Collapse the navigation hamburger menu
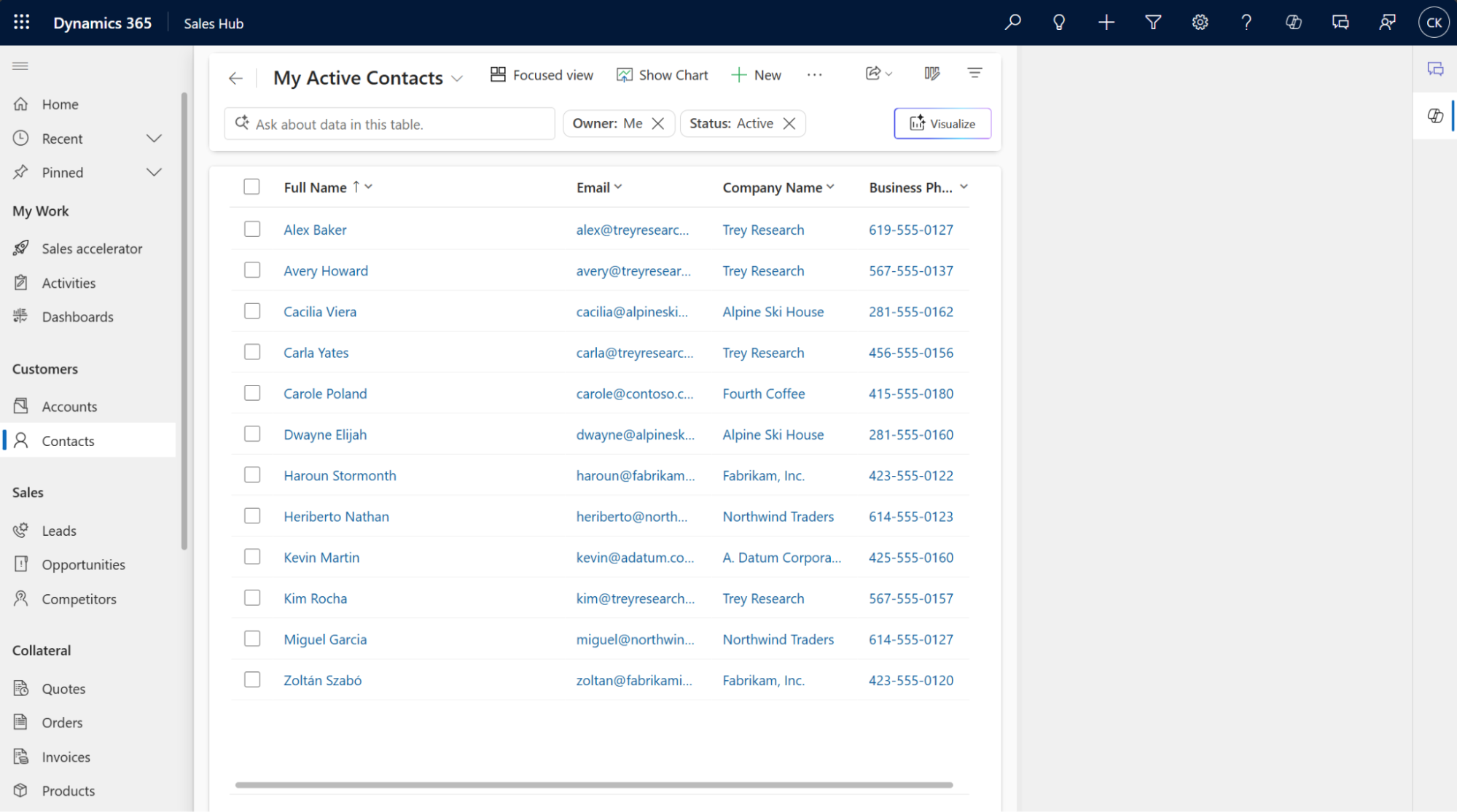 [x=20, y=66]
